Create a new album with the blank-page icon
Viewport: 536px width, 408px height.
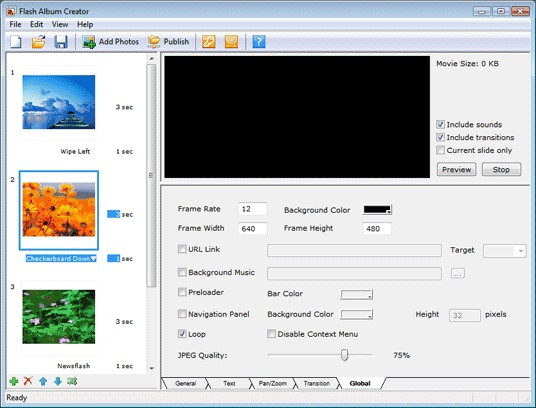click(16, 42)
